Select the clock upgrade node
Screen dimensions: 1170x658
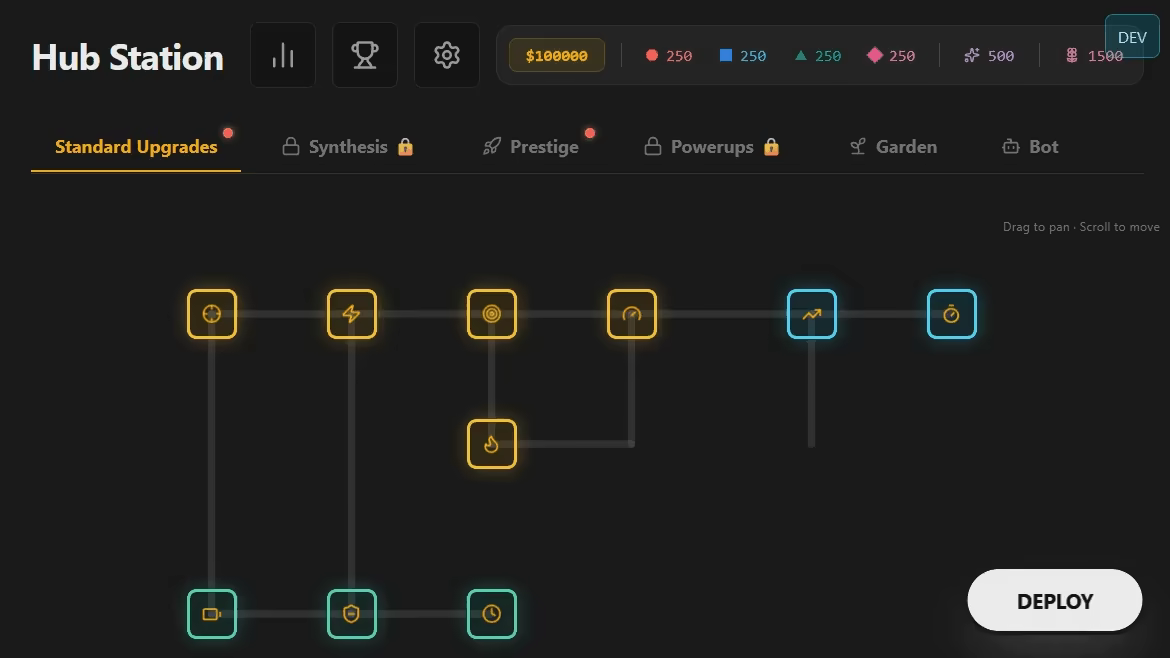click(492, 614)
